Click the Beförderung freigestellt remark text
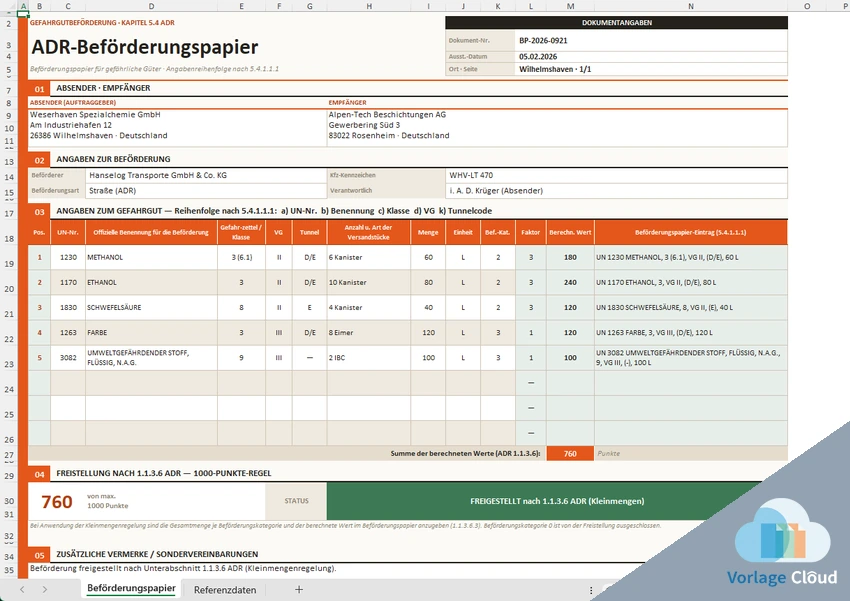 click(x=183, y=568)
